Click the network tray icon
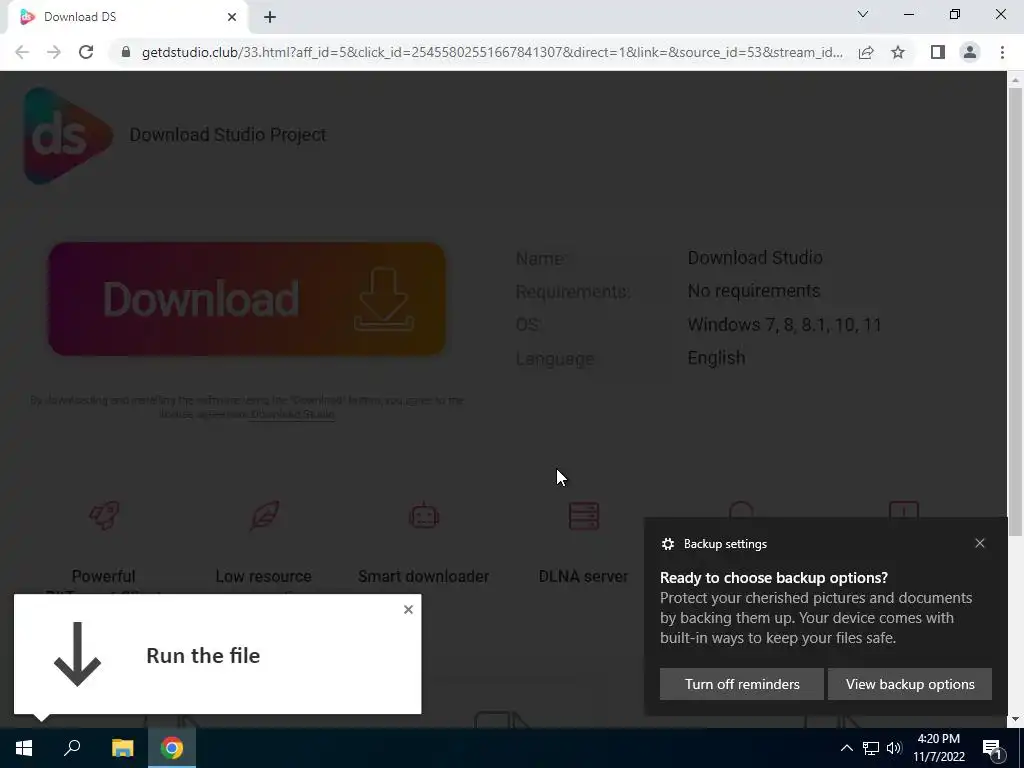1024x768 pixels. click(871, 748)
